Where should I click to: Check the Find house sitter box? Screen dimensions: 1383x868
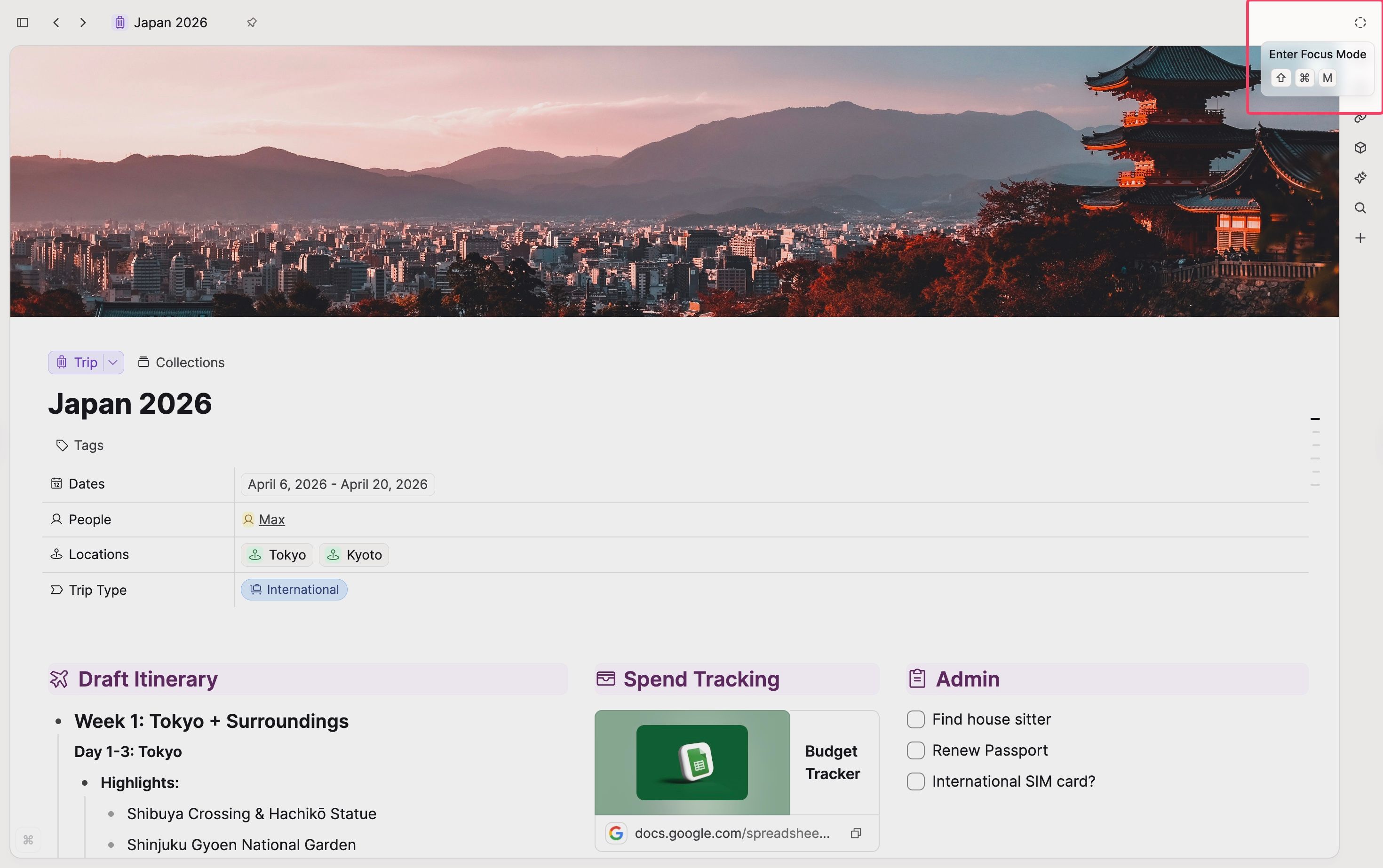pos(915,719)
